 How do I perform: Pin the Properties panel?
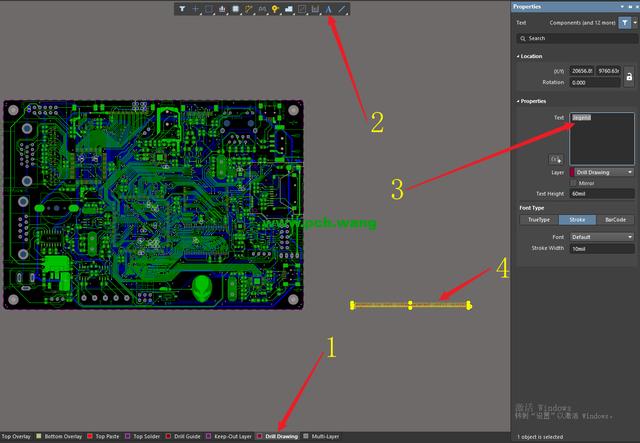point(630,7)
